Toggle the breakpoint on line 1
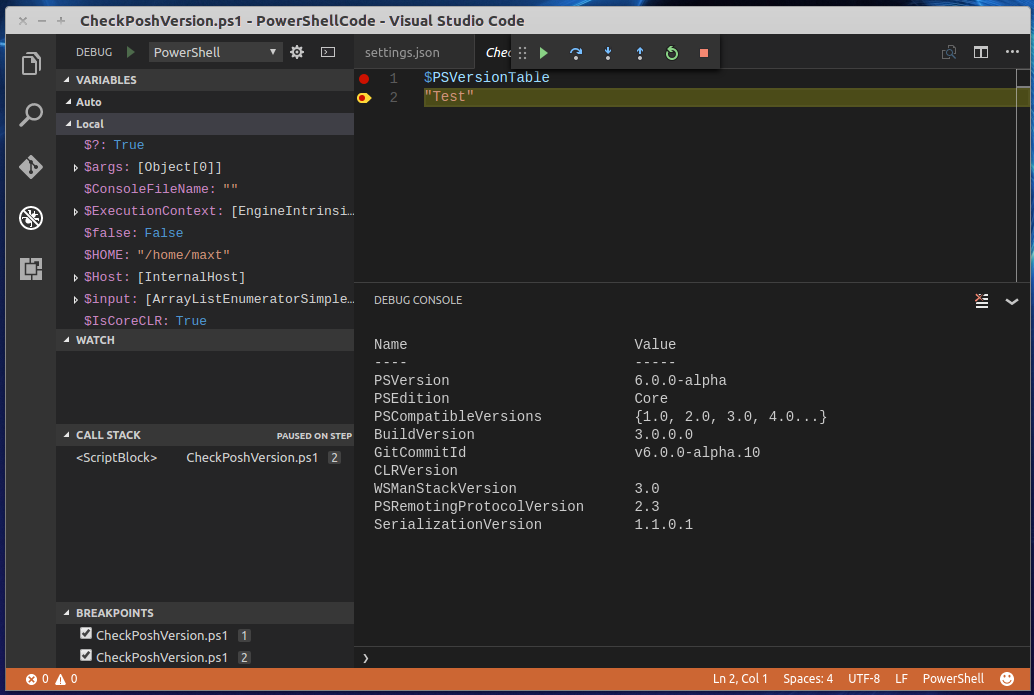Viewport: 1034px width, 695px height. tap(364, 78)
